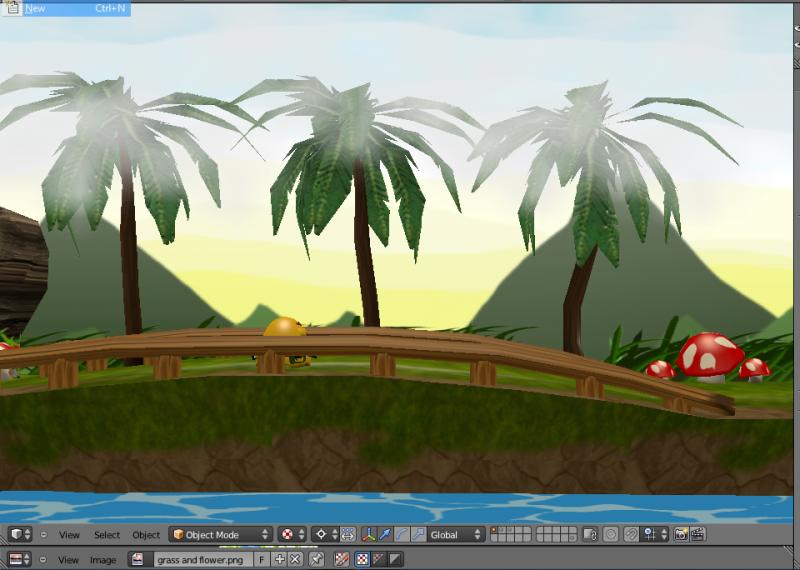Toggle manipulate center points icon
The height and width of the screenshot is (570, 800).
(x=347, y=535)
